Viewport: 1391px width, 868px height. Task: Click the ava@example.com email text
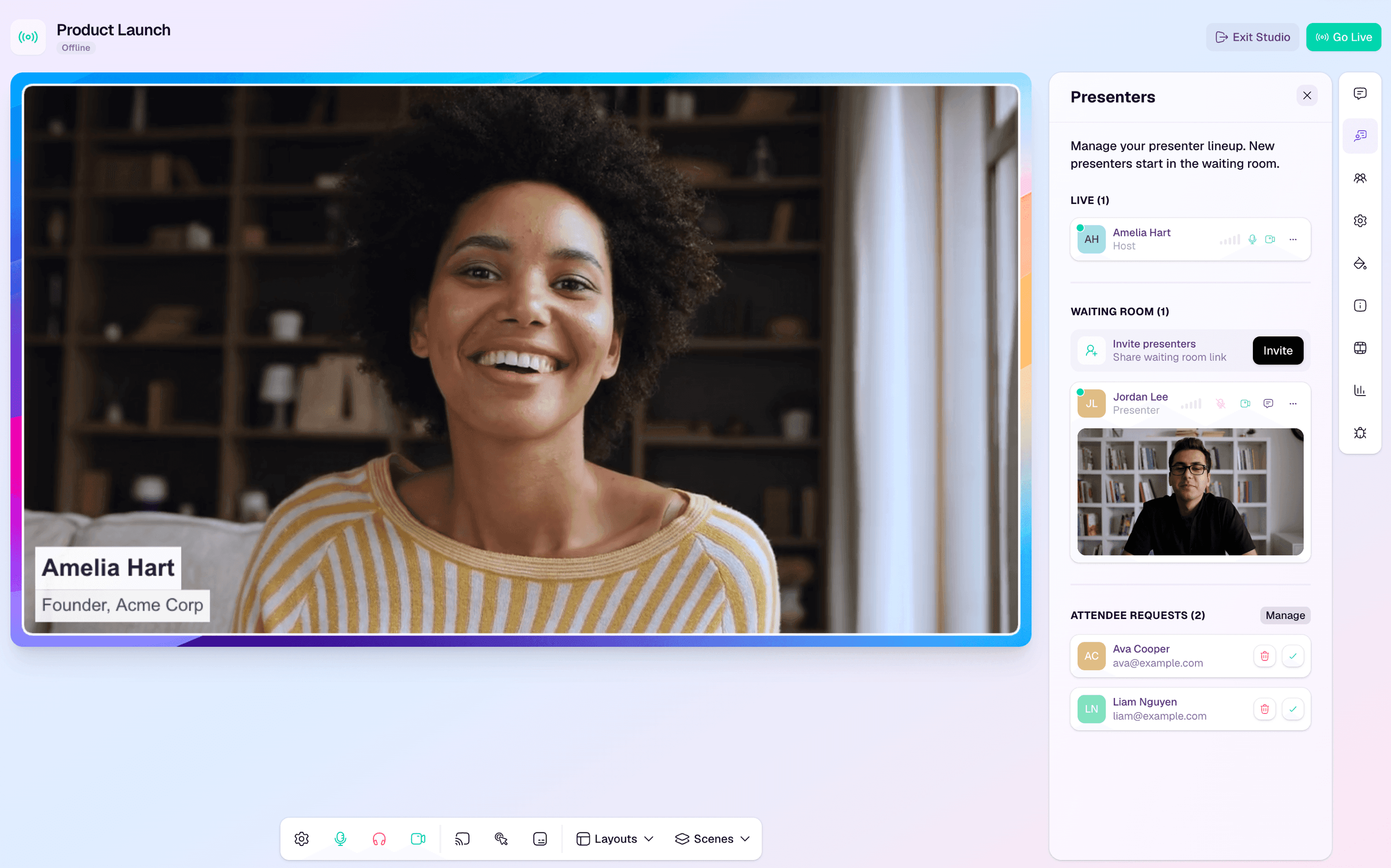(1157, 663)
